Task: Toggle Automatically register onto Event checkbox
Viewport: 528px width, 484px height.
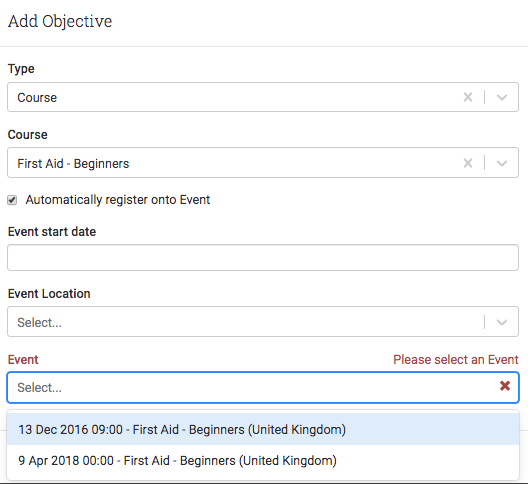Action: [12, 200]
